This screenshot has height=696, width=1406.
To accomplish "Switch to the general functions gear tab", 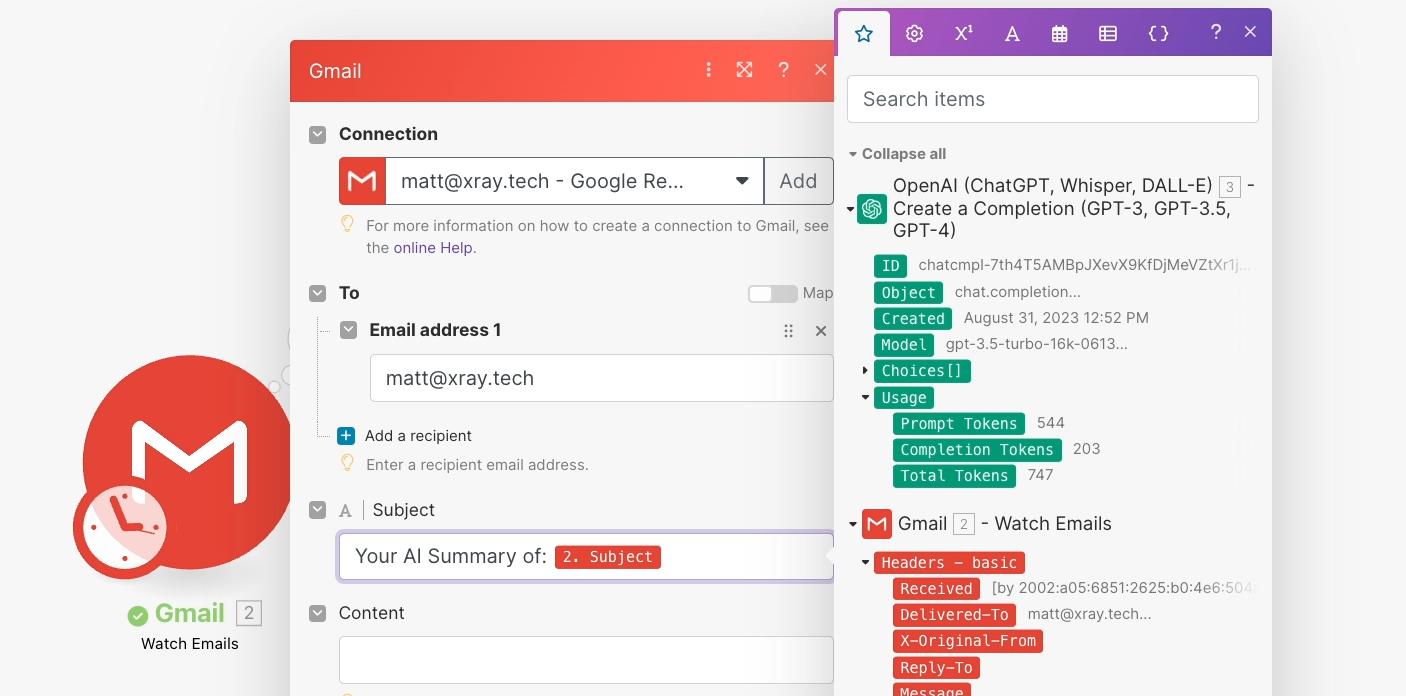I will [x=914, y=33].
